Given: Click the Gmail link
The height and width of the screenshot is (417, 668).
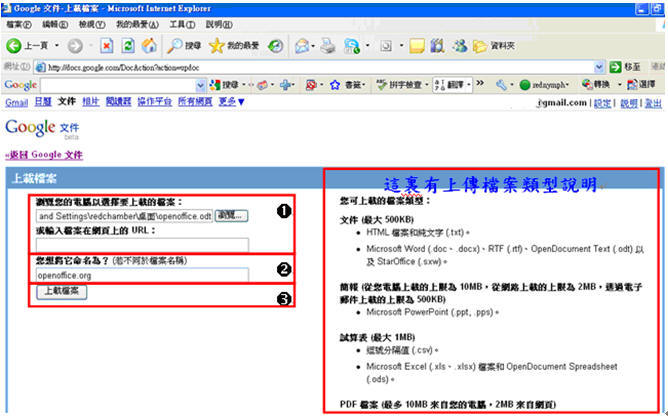Looking at the screenshot, I should 17,102.
